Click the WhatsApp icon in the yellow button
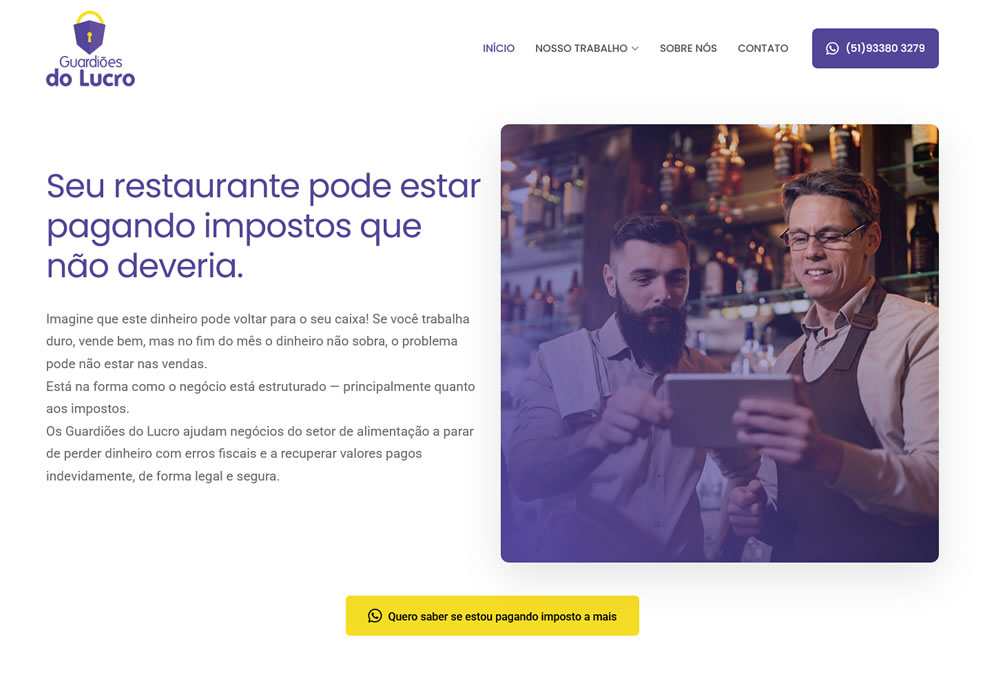The height and width of the screenshot is (700, 1000). click(375, 616)
